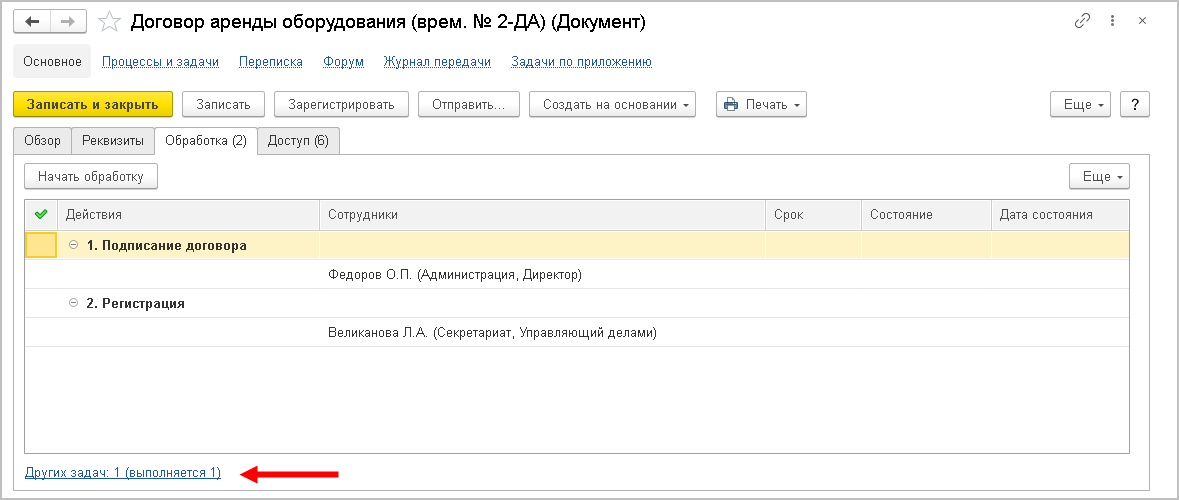Expand the top Еще menu

point(1081,105)
